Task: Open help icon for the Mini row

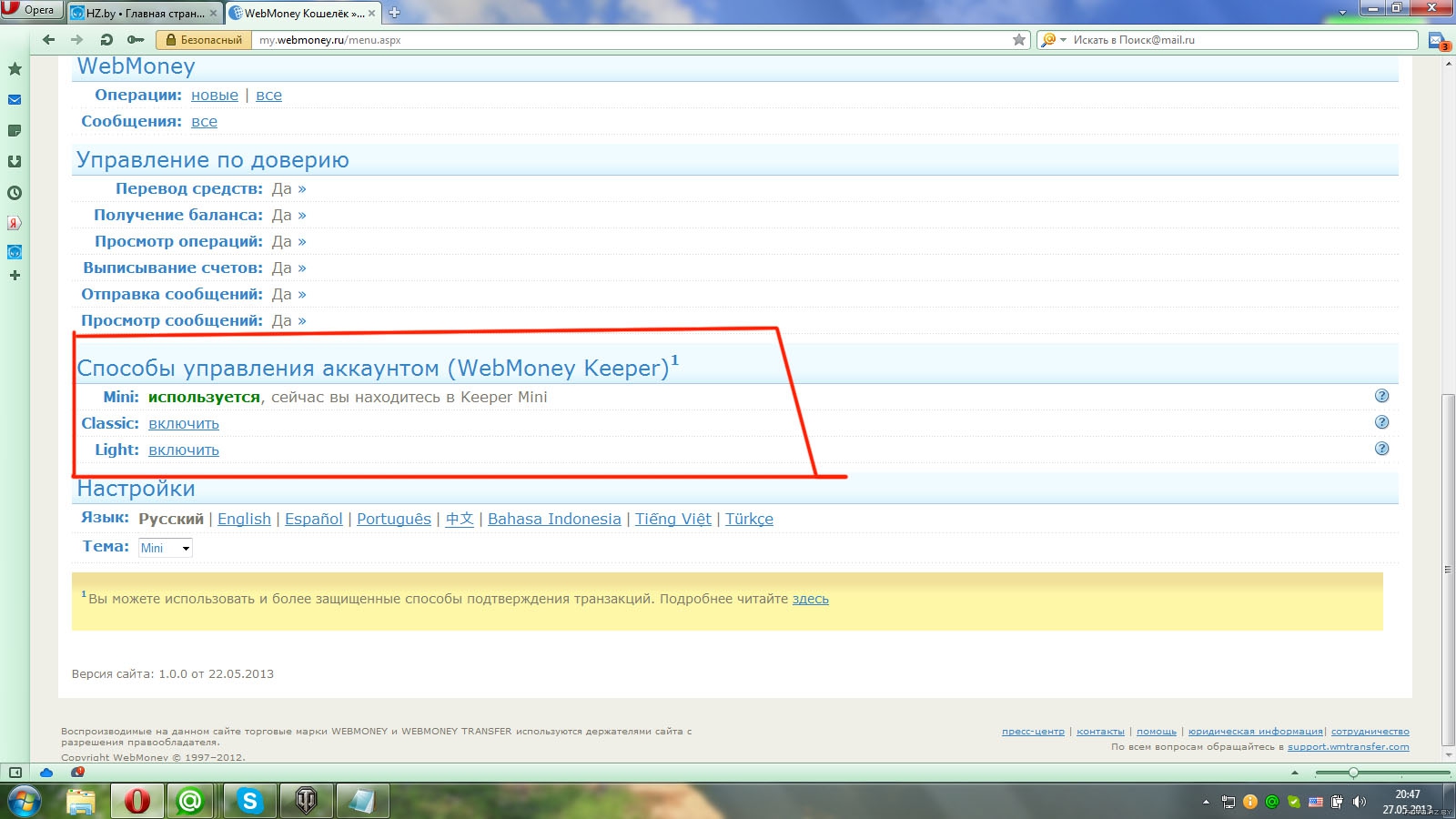Action: 1381,396
